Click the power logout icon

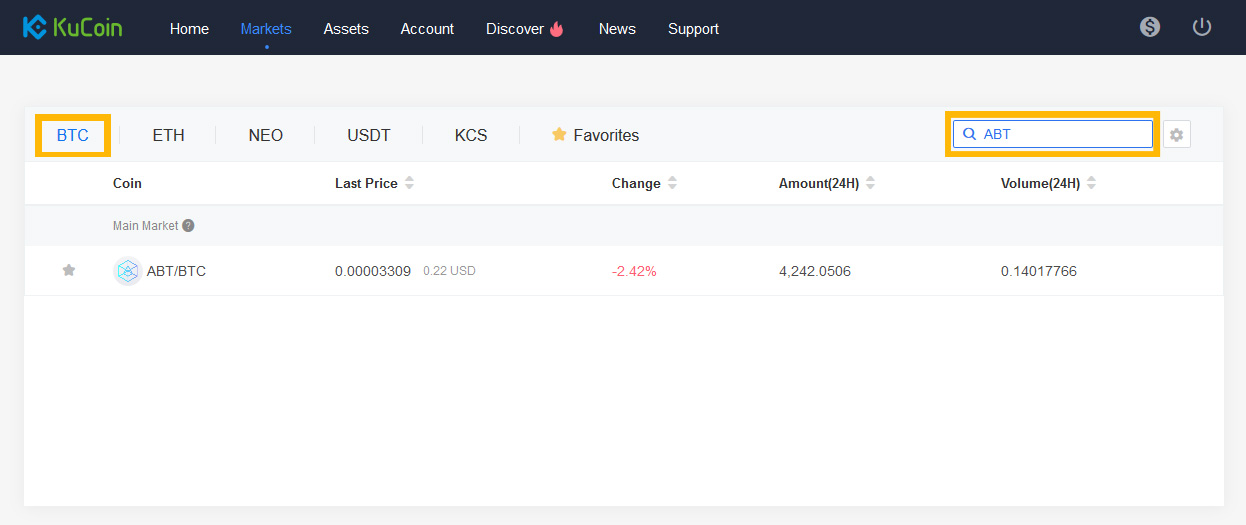[1202, 27]
